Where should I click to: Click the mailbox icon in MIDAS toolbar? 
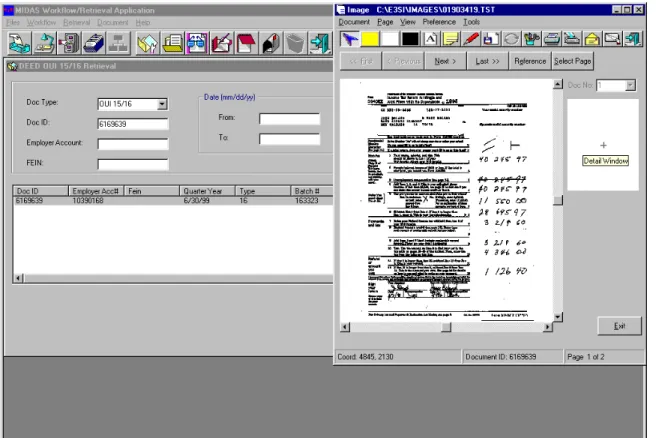coord(271,44)
